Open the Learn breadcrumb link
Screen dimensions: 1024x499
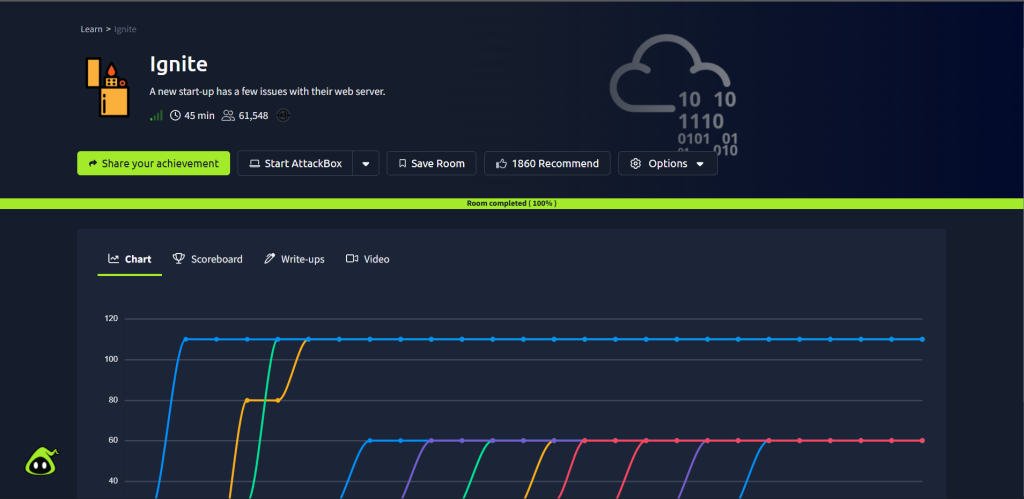click(x=92, y=29)
